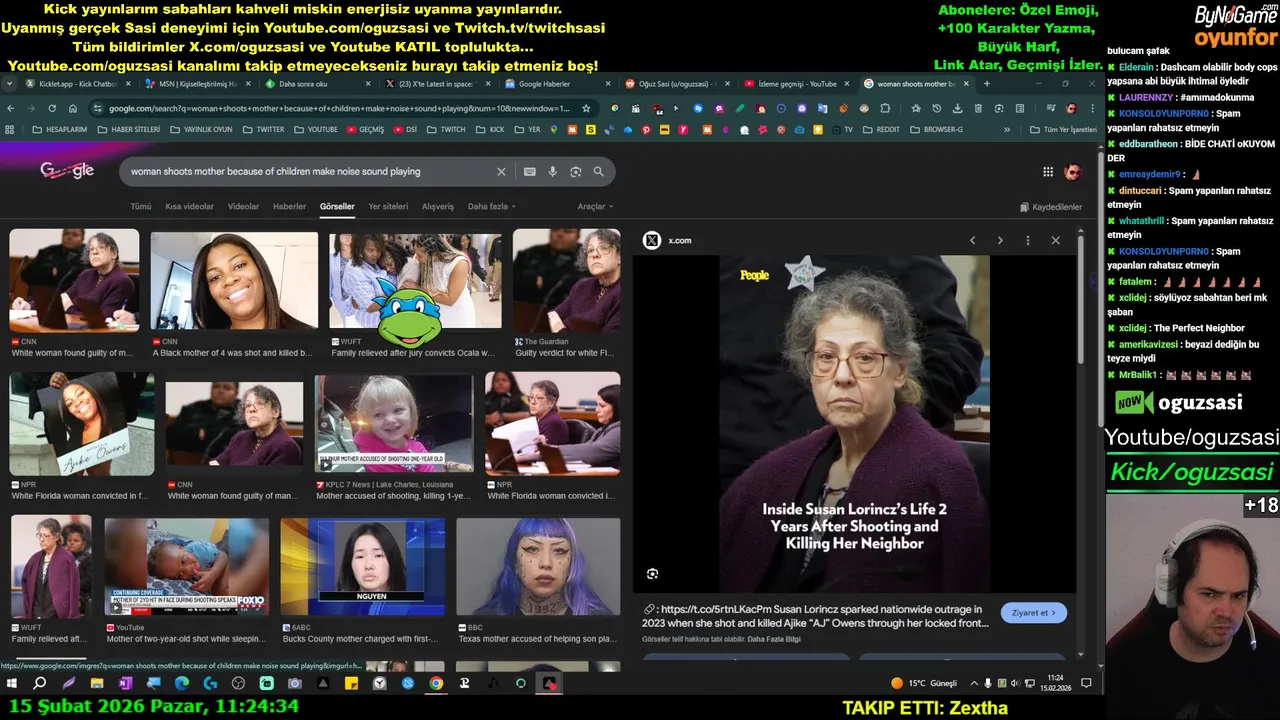Open the three-dot menu in image preview
Image resolution: width=1280 pixels, height=720 pixels.
(1027, 240)
